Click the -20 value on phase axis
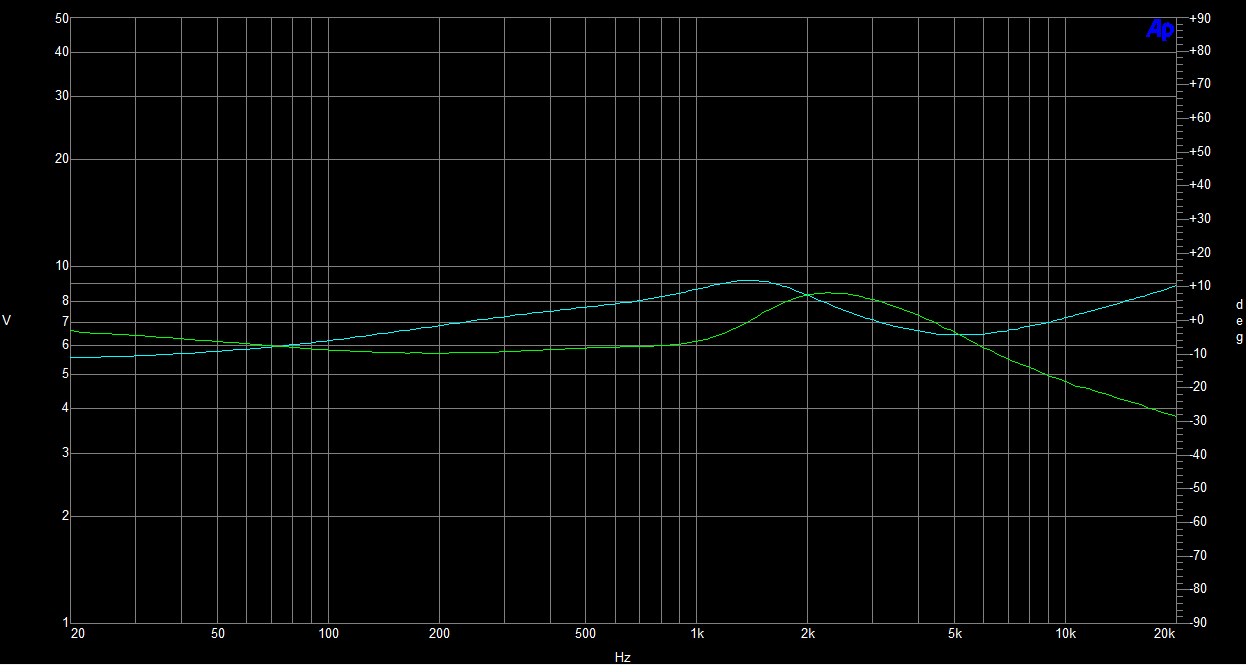The height and width of the screenshot is (665, 1246). (1196, 387)
